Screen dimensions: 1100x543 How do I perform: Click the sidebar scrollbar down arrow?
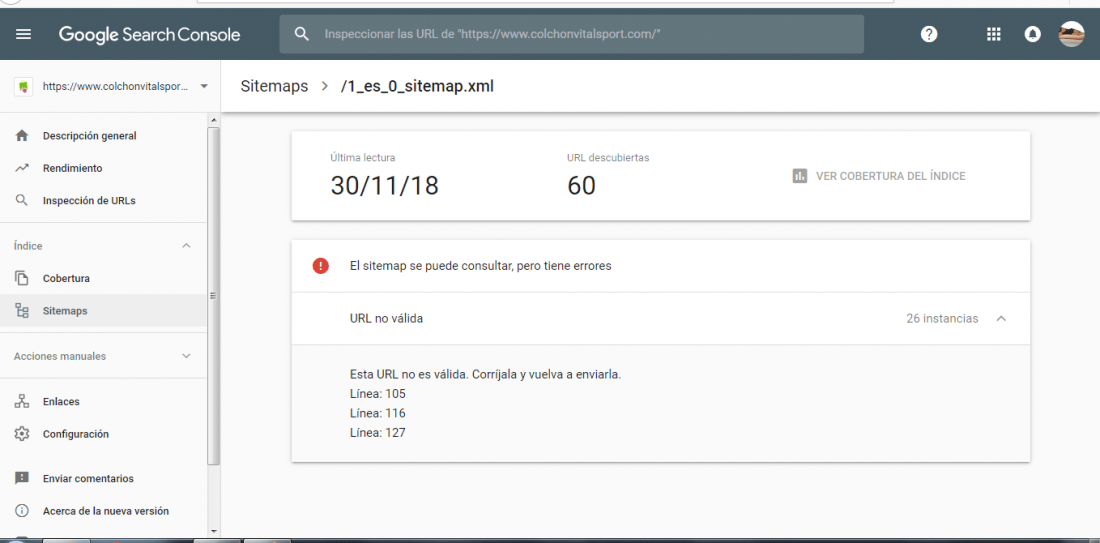[x=214, y=531]
